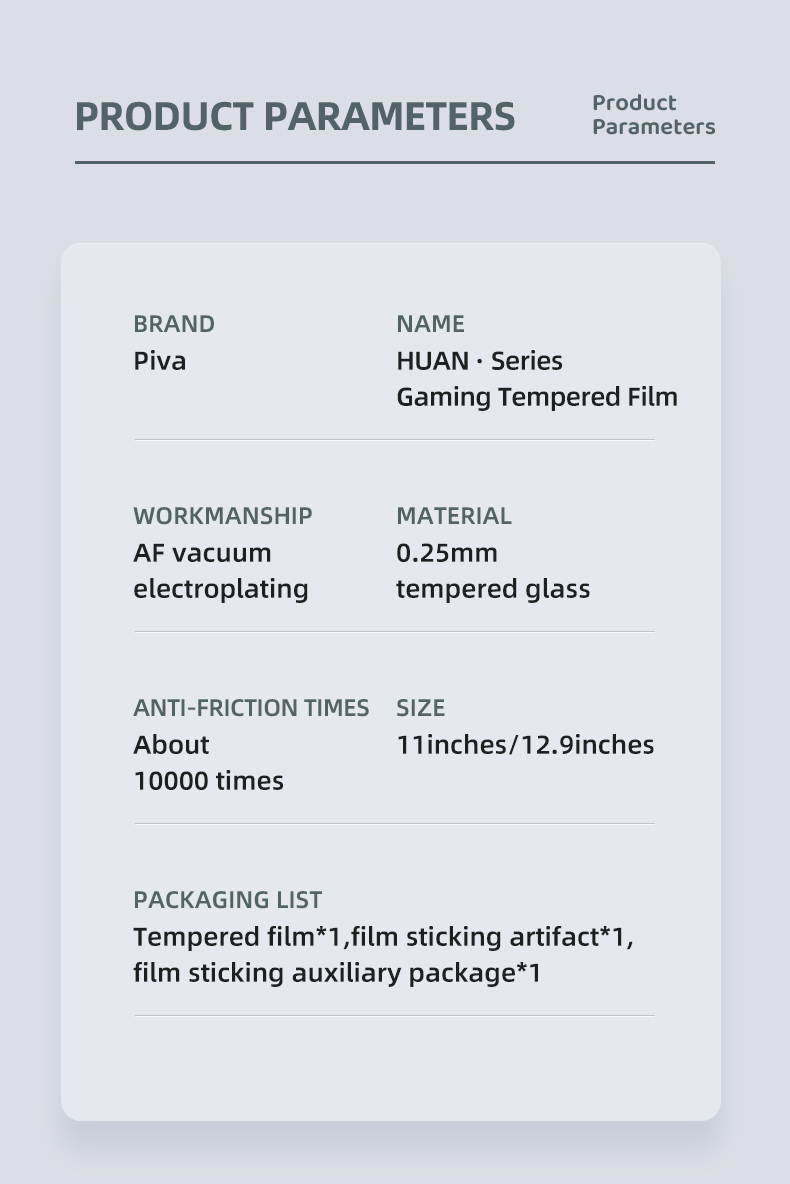
Task: Select the BRAND label
Action: click(174, 324)
